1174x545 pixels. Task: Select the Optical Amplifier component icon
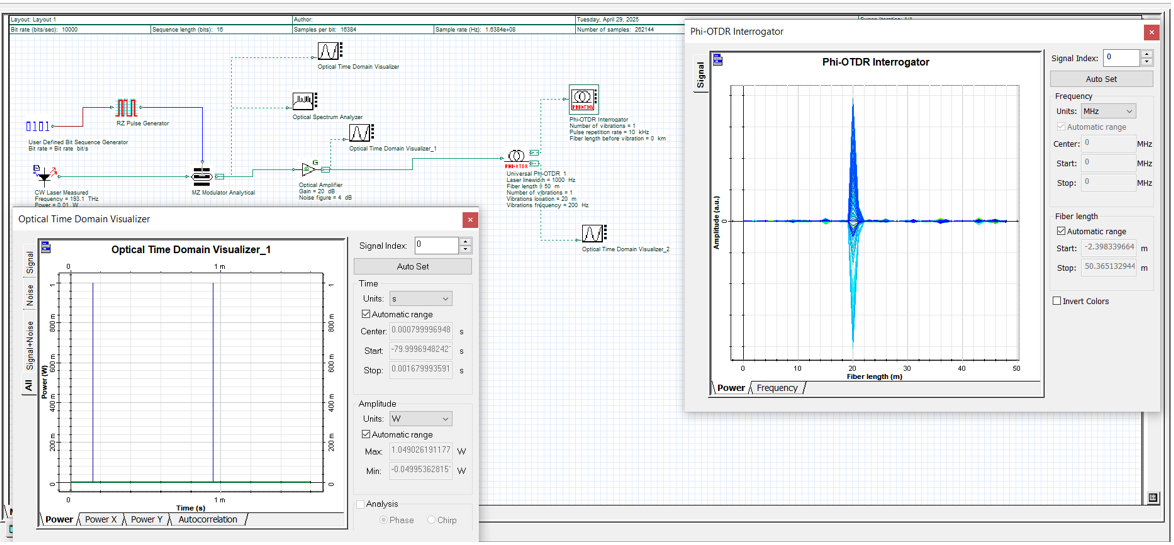(x=309, y=170)
